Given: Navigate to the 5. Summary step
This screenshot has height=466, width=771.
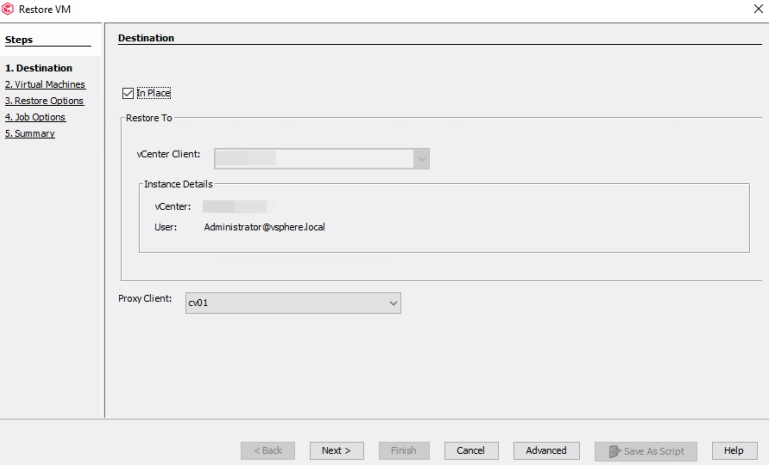Looking at the screenshot, I should pyautogui.click(x=30, y=134).
